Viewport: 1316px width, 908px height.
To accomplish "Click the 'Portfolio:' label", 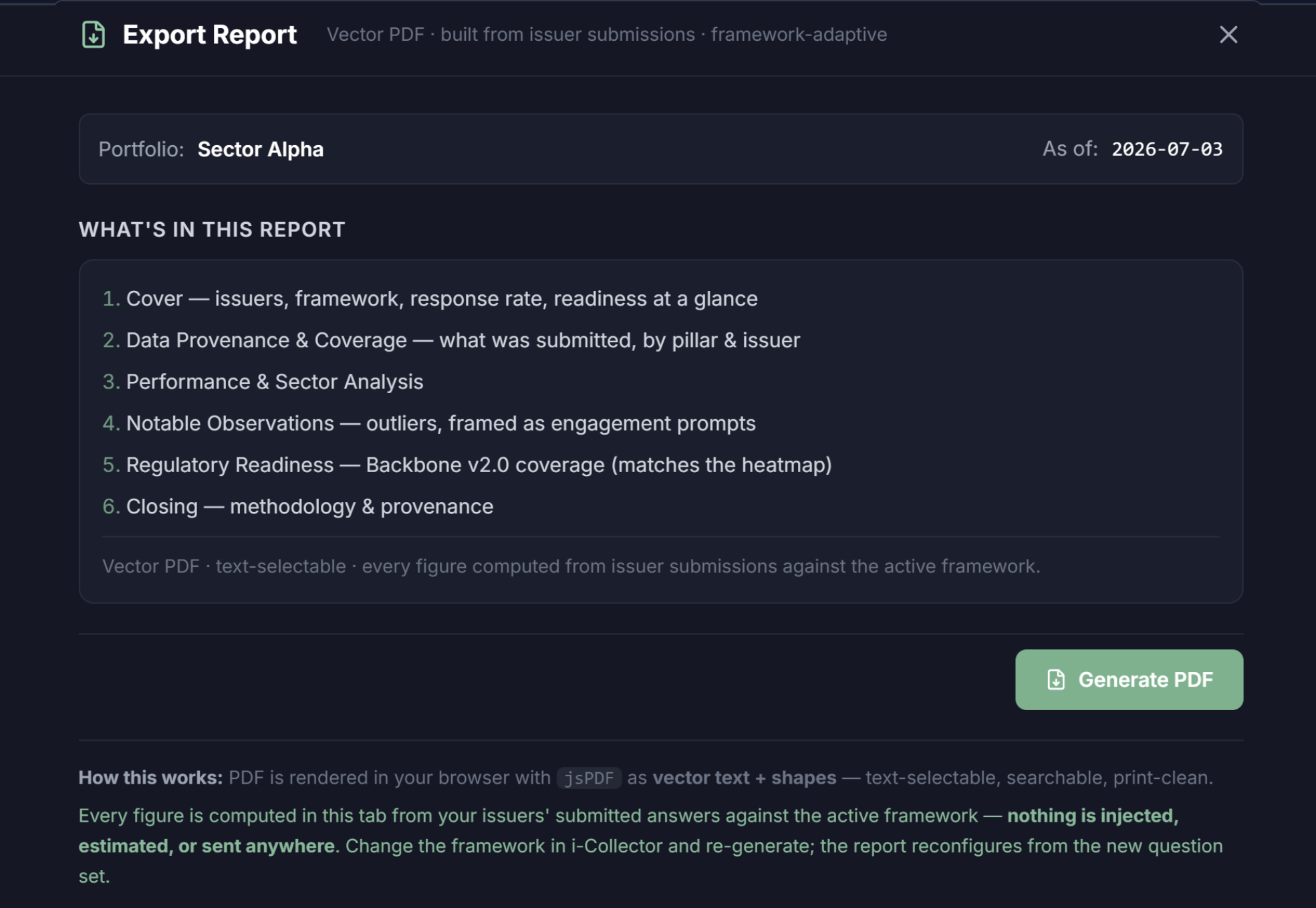I will point(141,149).
